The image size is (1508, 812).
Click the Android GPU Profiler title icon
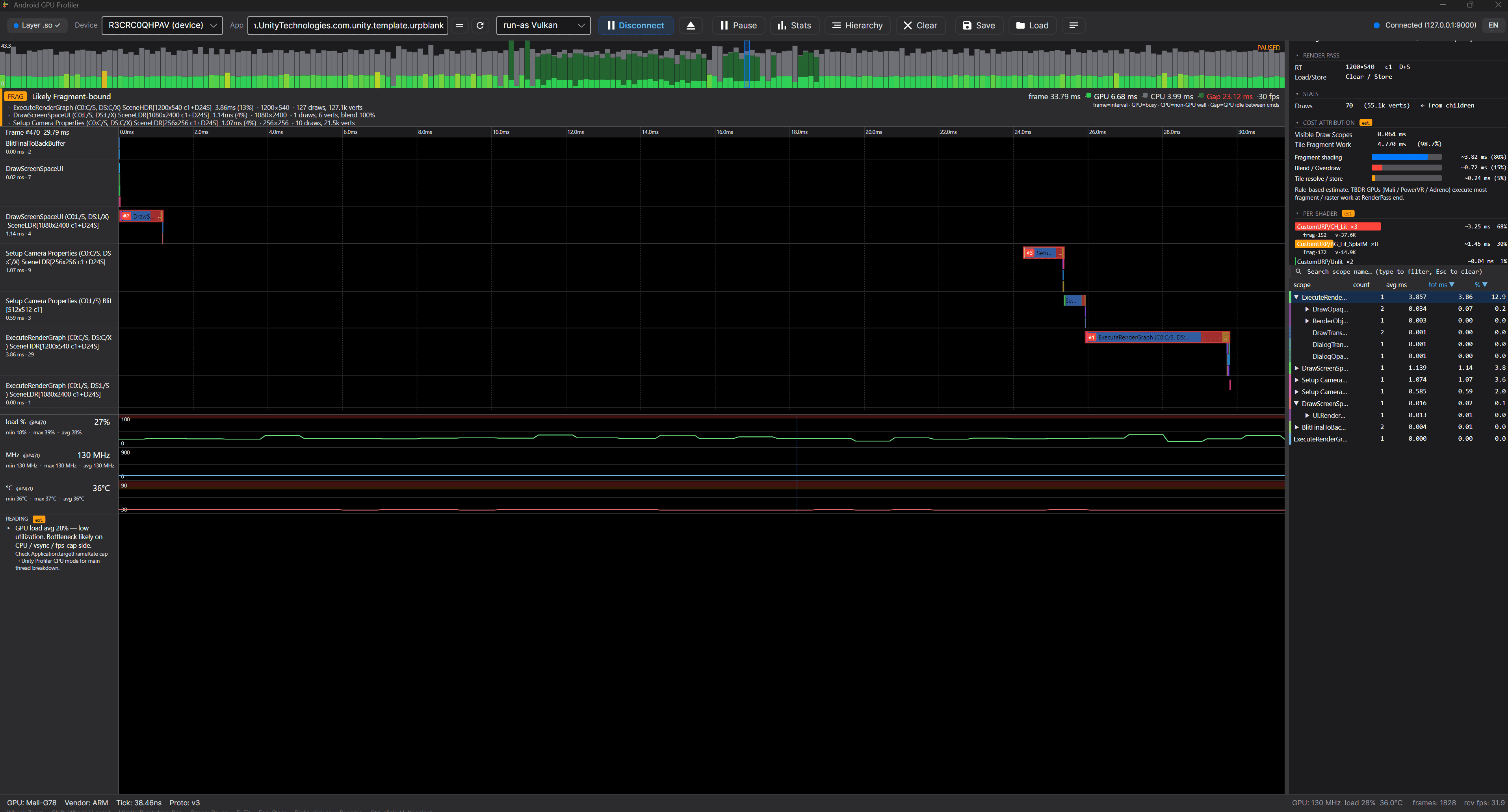(5, 5)
